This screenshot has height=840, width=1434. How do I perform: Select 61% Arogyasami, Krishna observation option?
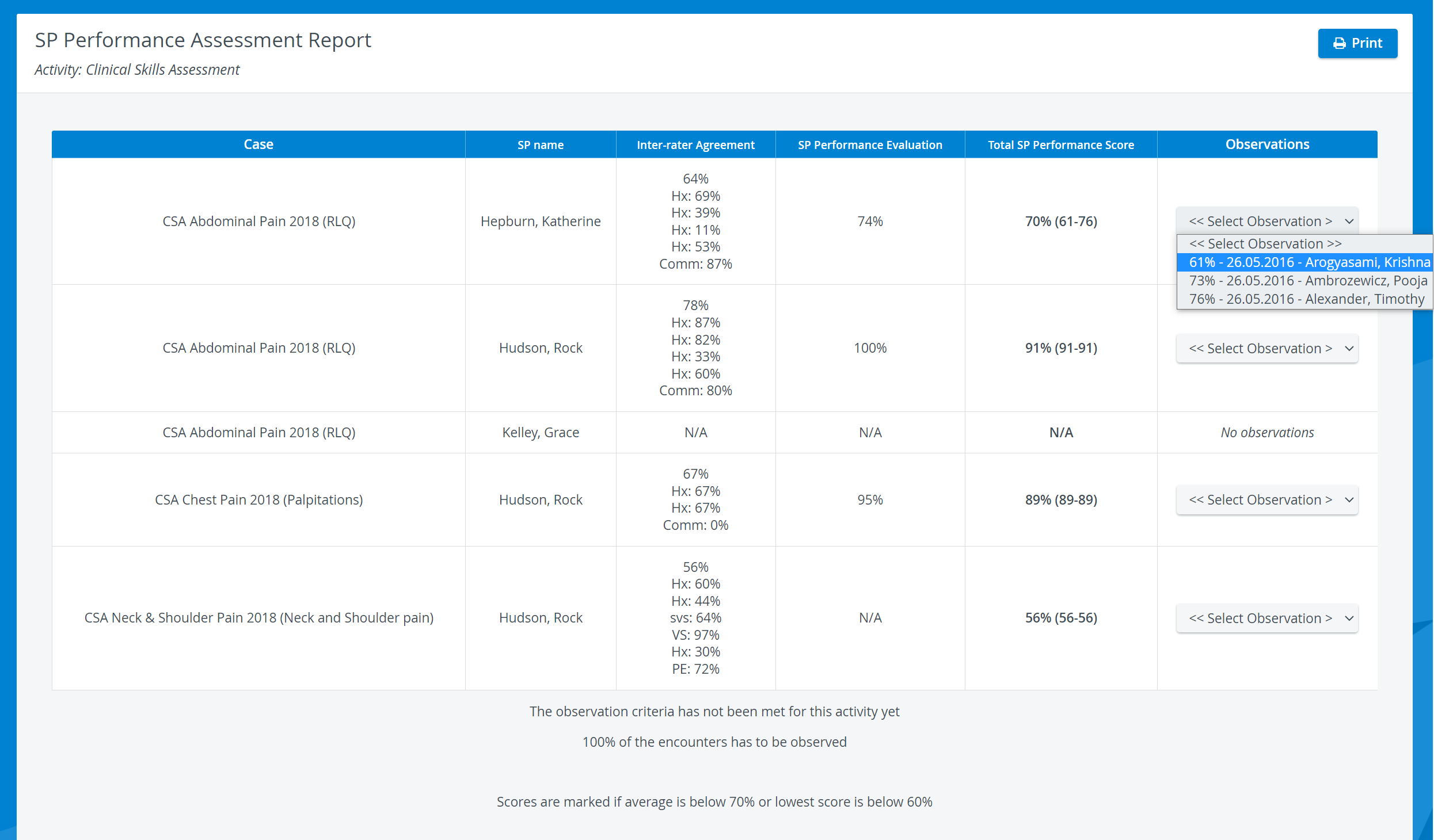click(1305, 262)
